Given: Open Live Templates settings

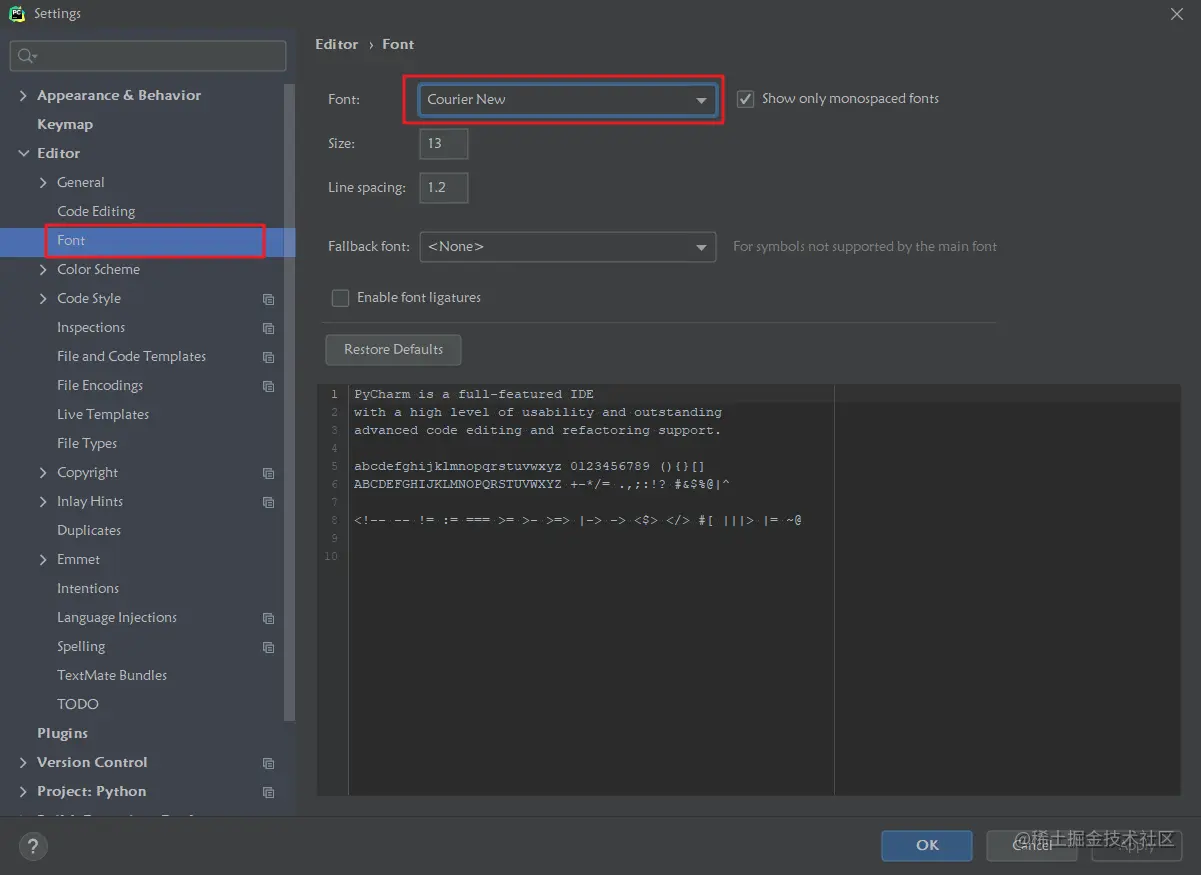Looking at the screenshot, I should pyautogui.click(x=103, y=415).
